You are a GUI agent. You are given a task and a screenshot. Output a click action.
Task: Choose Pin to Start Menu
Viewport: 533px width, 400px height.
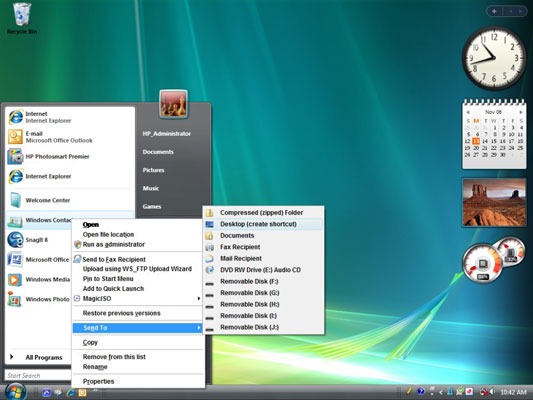(x=138, y=279)
